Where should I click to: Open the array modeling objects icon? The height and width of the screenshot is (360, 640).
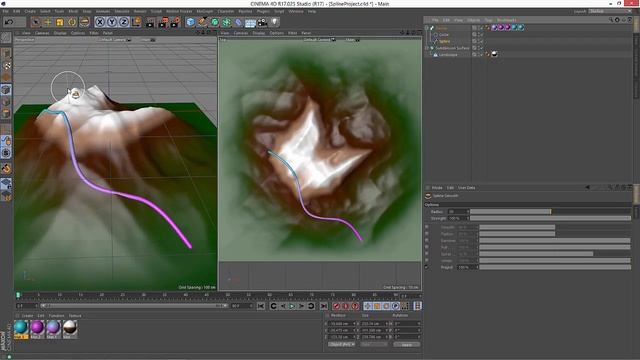click(227, 22)
